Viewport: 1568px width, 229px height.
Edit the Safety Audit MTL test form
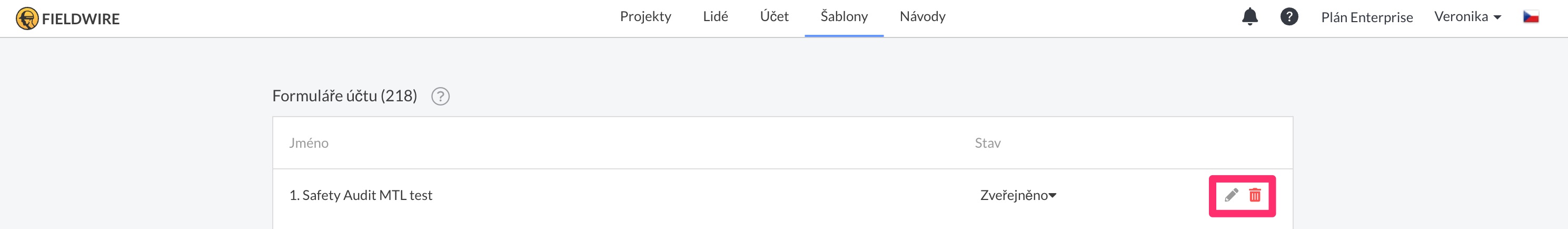pyautogui.click(x=1232, y=195)
